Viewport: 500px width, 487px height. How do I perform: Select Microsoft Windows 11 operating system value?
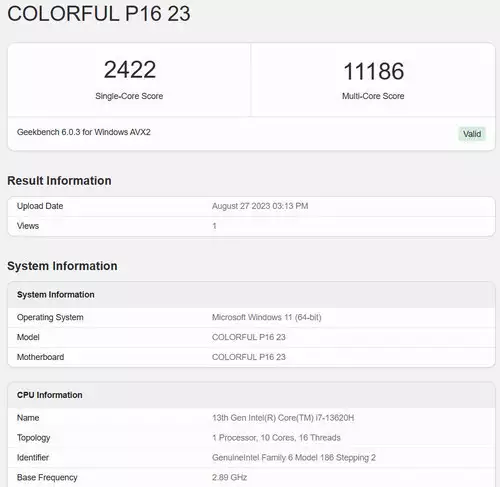[267, 317]
